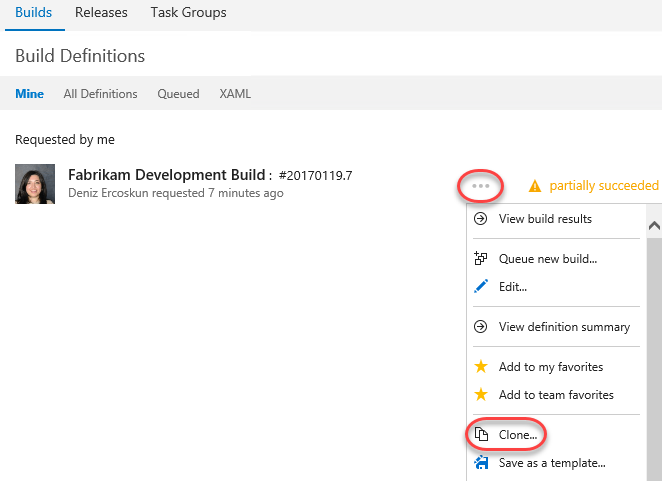The height and width of the screenshot is (481, 662).
Task: Select Queue new build... from menu
Action: [556, 258]
